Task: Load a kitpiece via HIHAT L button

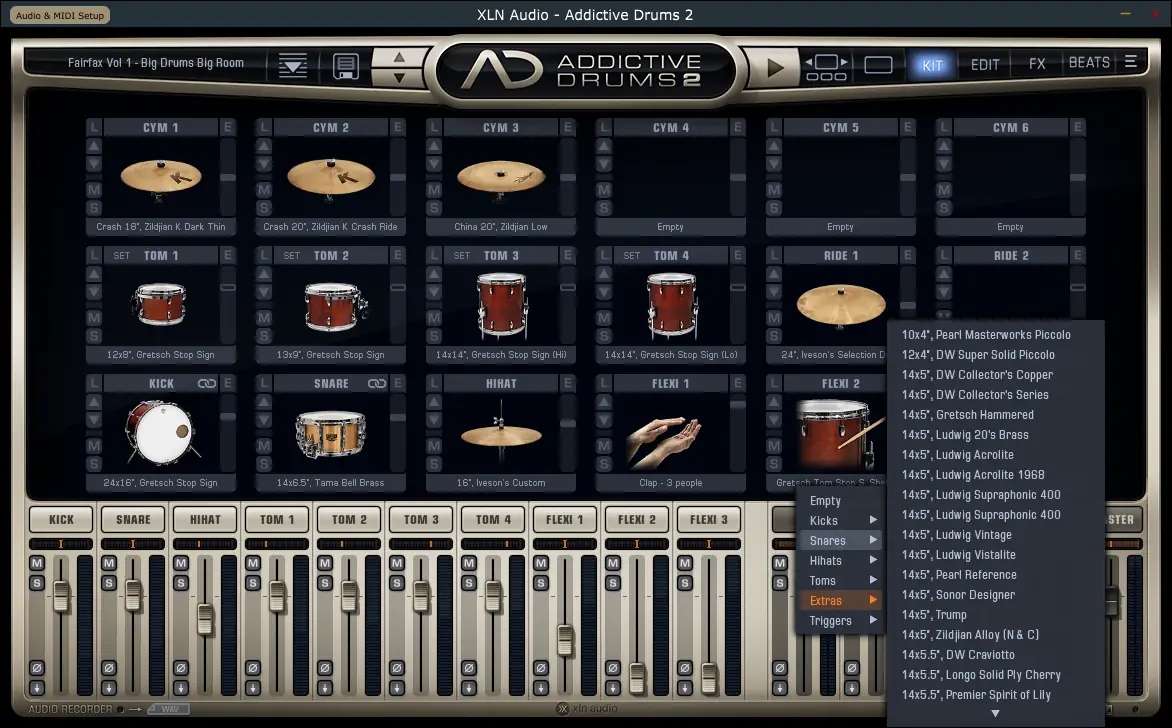Action: 434,383
